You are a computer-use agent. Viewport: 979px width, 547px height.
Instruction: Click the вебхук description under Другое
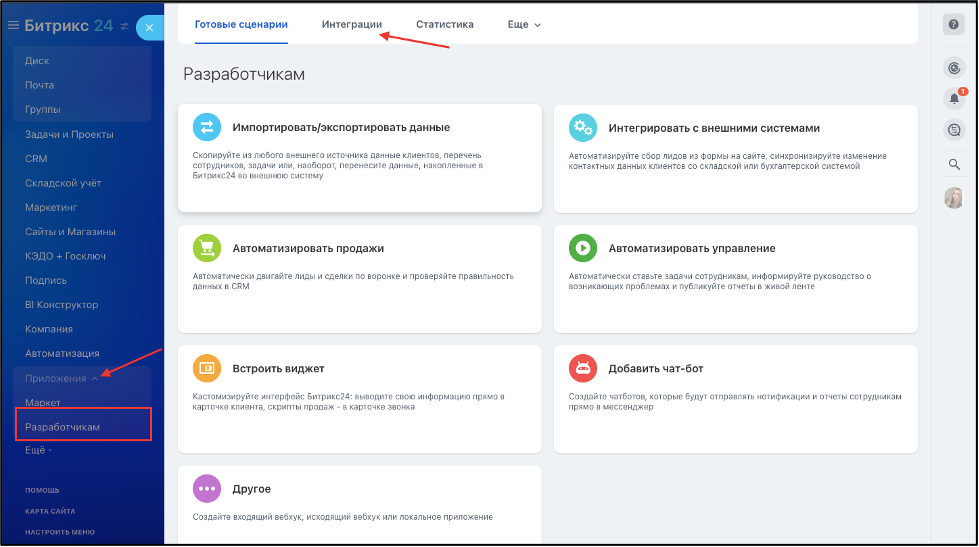343,517
